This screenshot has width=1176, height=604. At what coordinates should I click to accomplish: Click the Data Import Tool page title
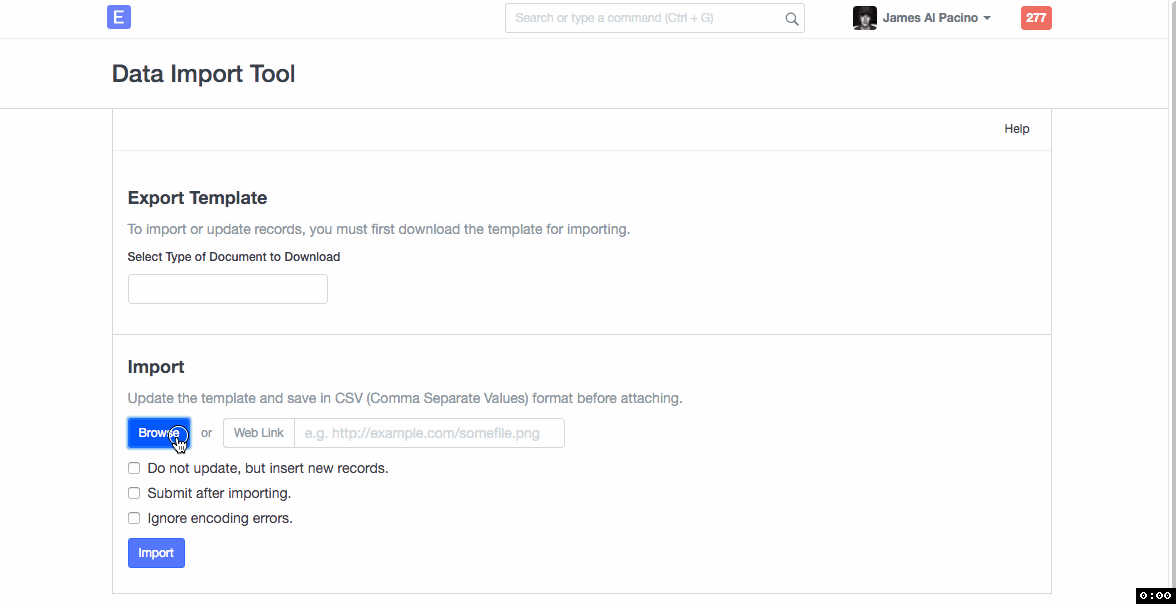pos(203,74)
